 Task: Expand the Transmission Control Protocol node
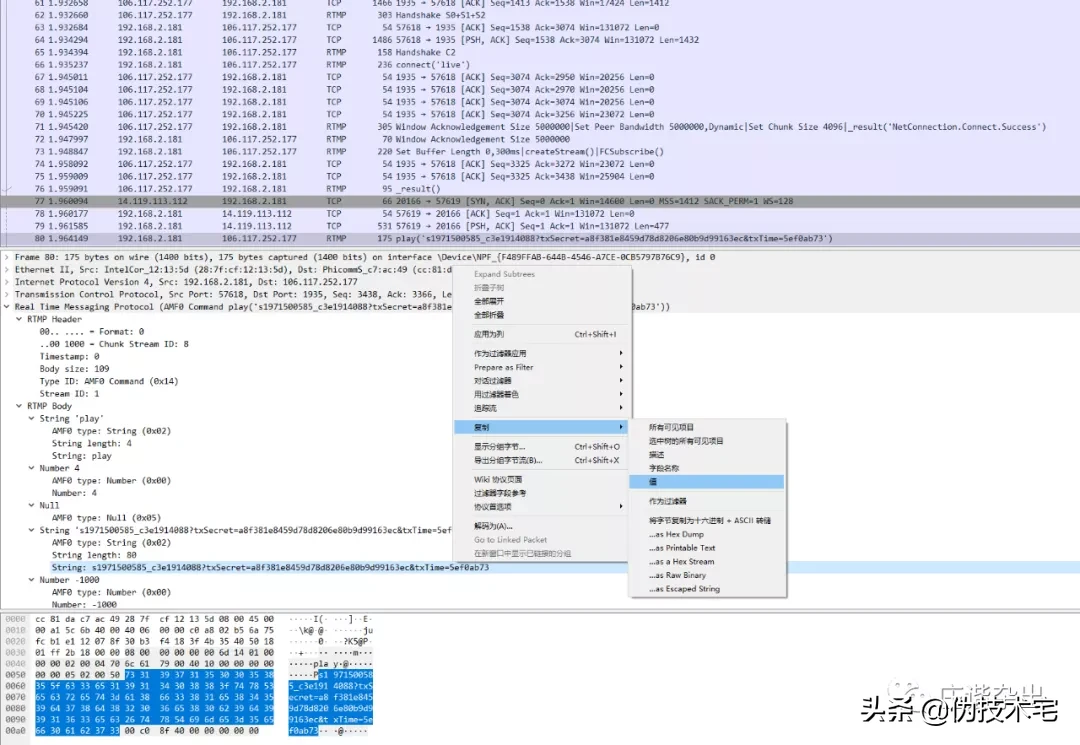[7, 294]
